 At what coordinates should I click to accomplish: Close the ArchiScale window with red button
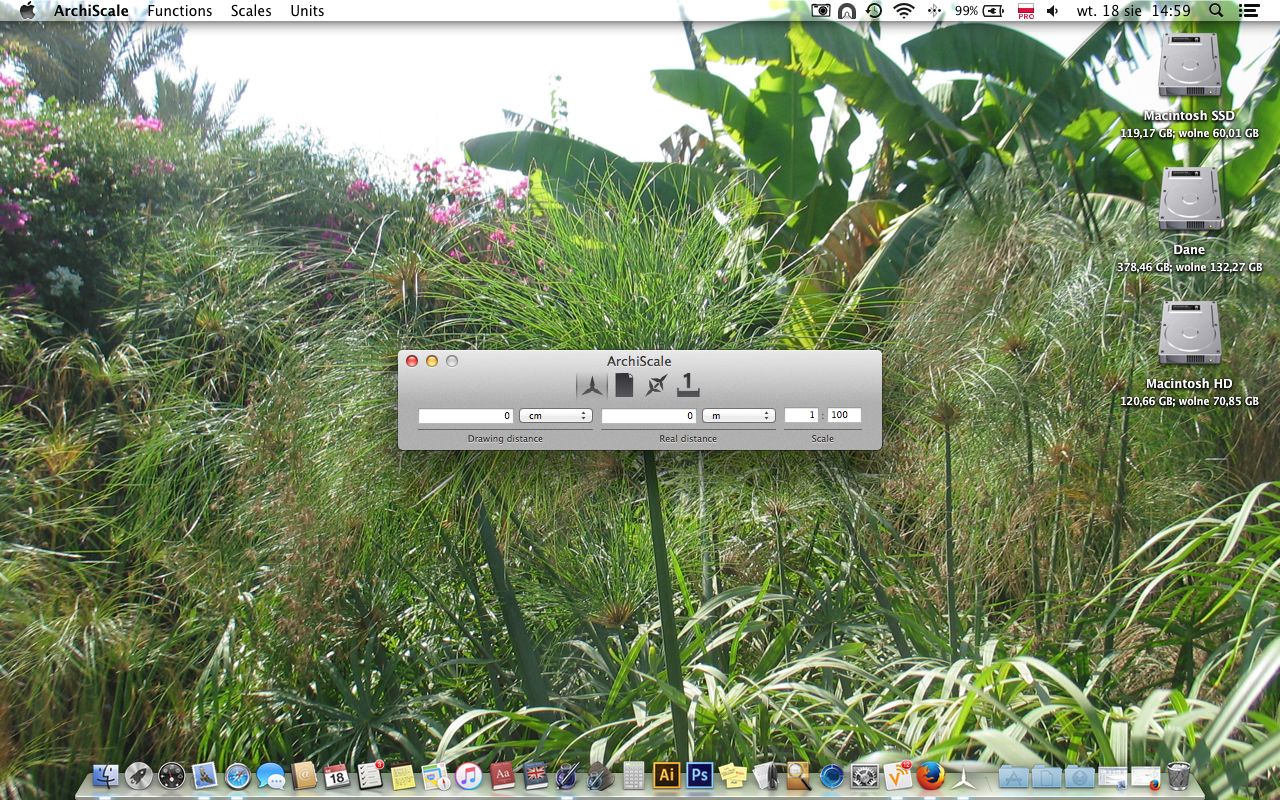coord(412,361)
